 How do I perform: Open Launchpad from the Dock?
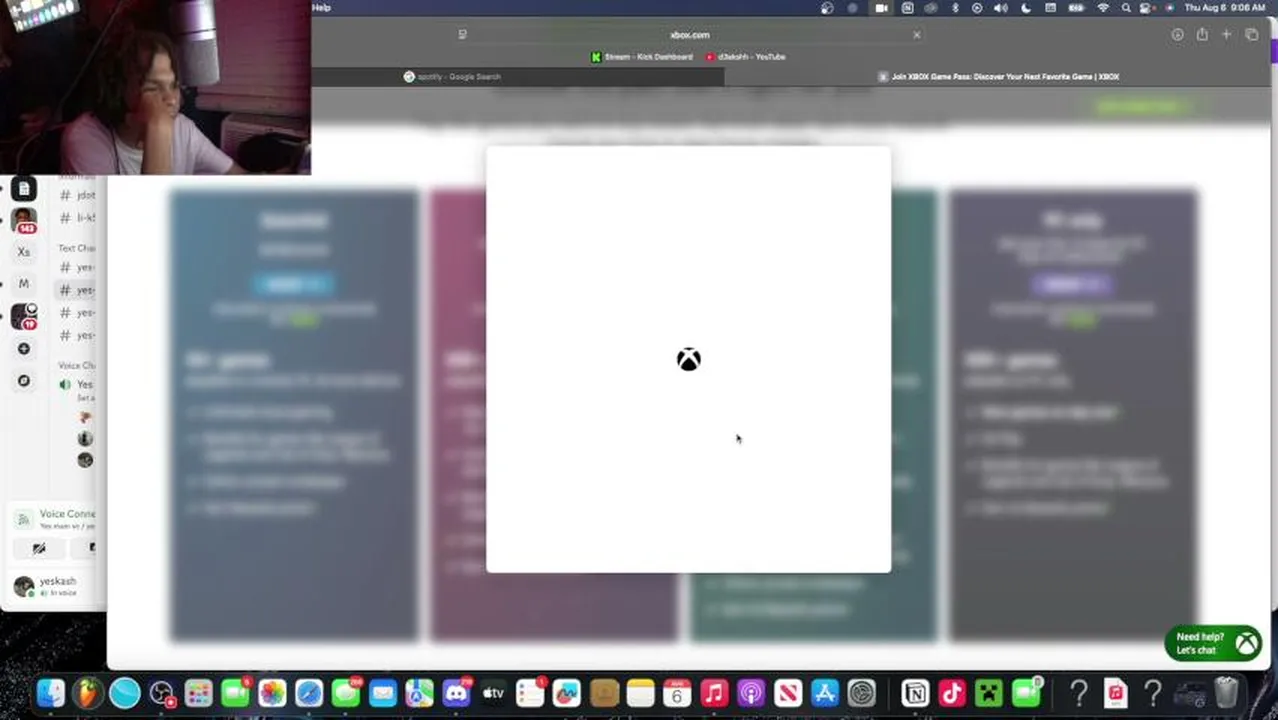(x=198, y=693)
